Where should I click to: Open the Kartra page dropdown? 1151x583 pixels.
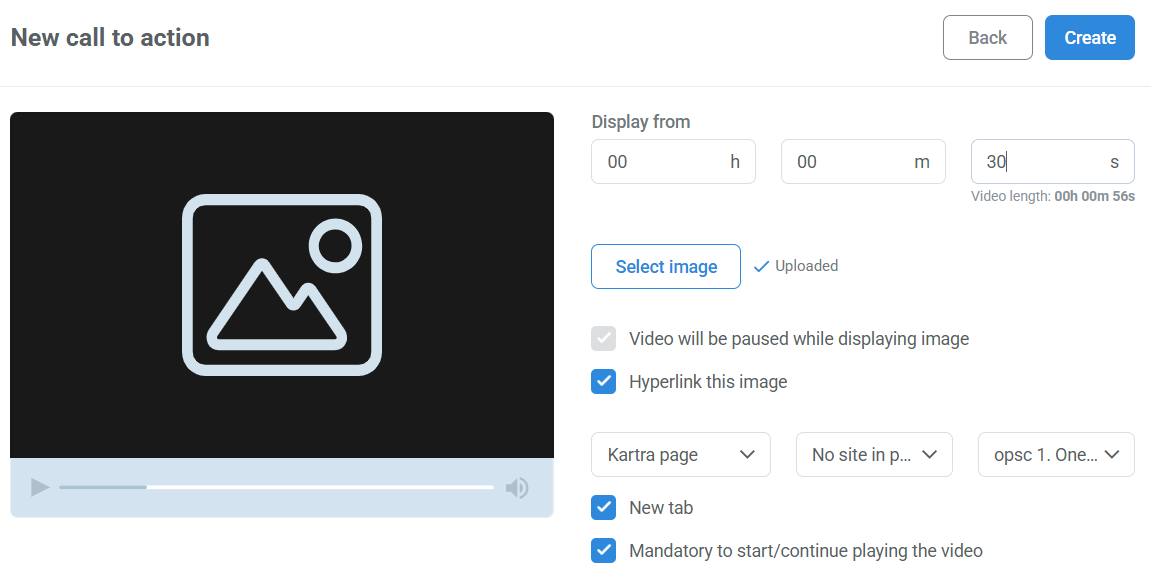tap(680, 454)
